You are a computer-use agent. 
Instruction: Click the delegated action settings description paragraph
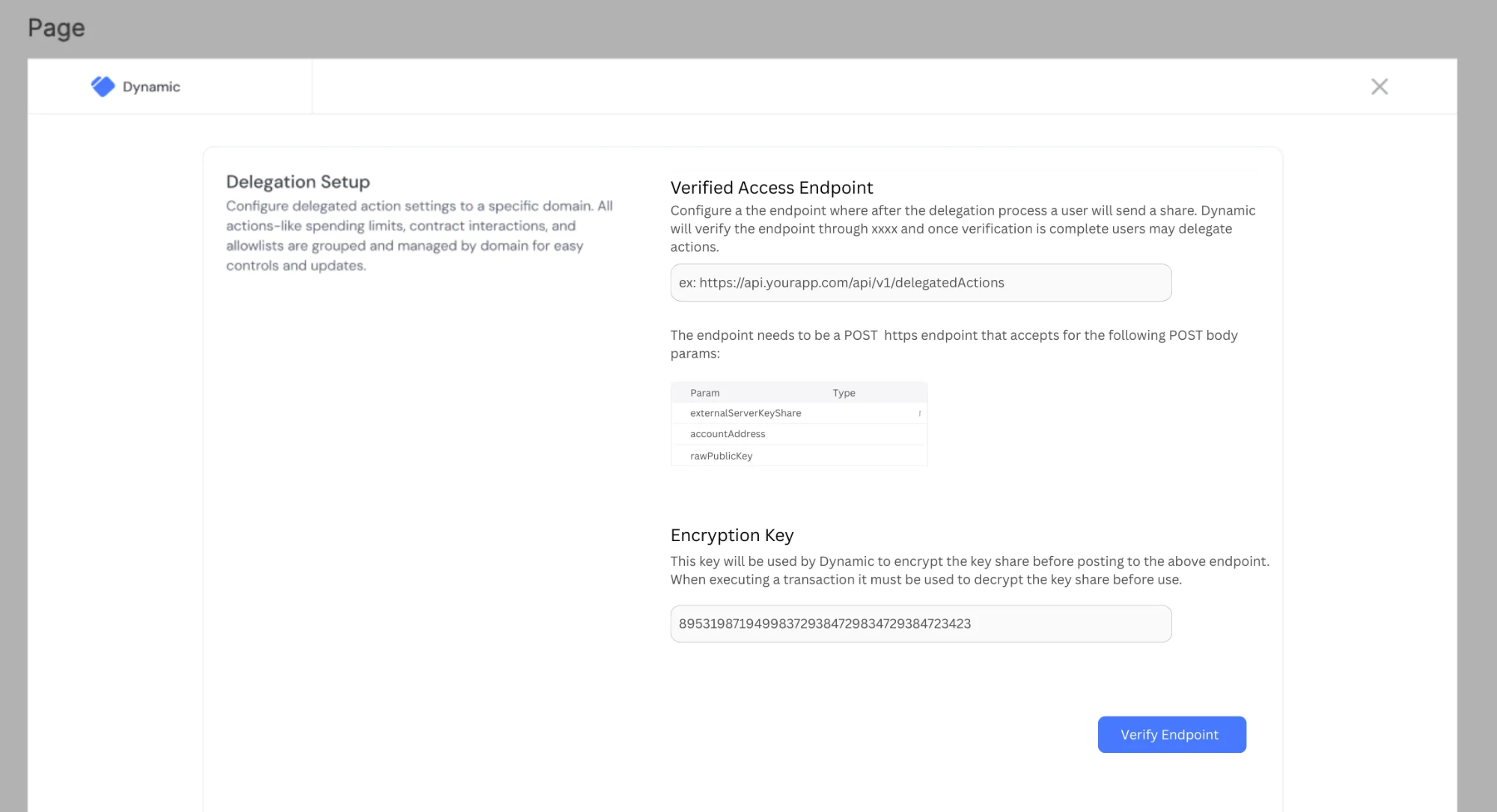(419, 236)
